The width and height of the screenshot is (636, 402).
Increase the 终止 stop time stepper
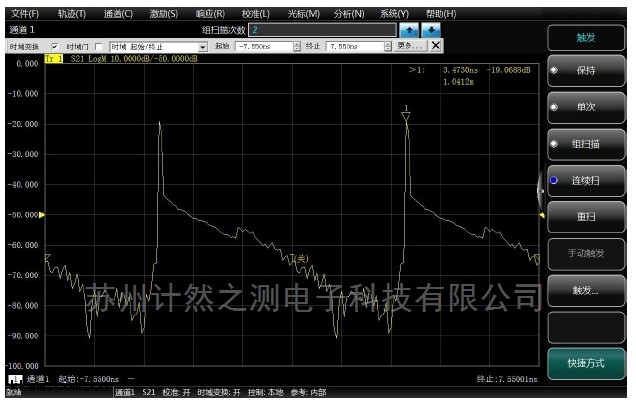click(387, 44)
